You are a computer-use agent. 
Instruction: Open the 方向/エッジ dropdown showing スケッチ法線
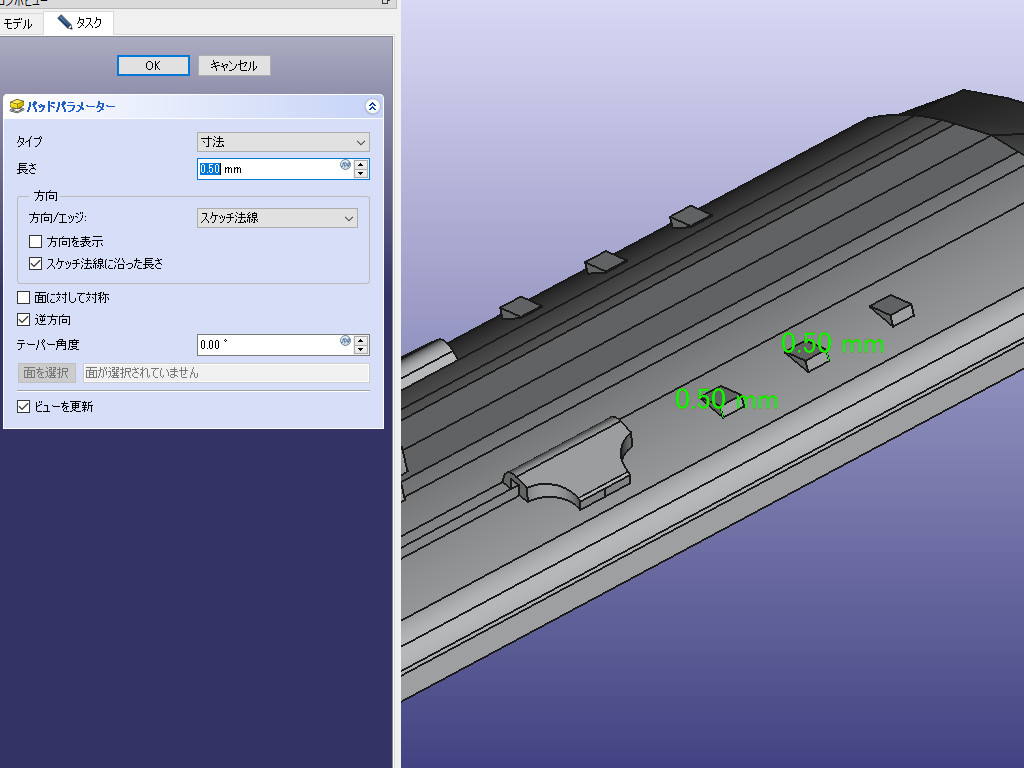pos(277,218)
